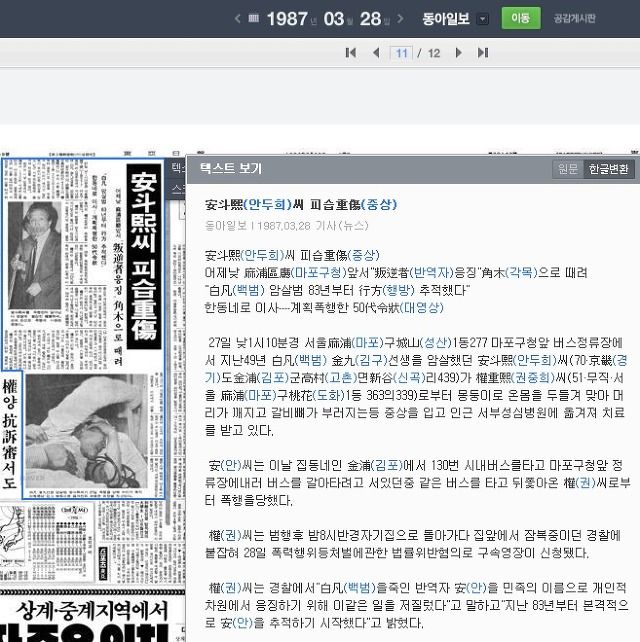Image resolution: width=640 pixels, height=642 pixels.
Task: Click the 성산 hangul link
Action: pyautogui.click(x=435, y=342)
